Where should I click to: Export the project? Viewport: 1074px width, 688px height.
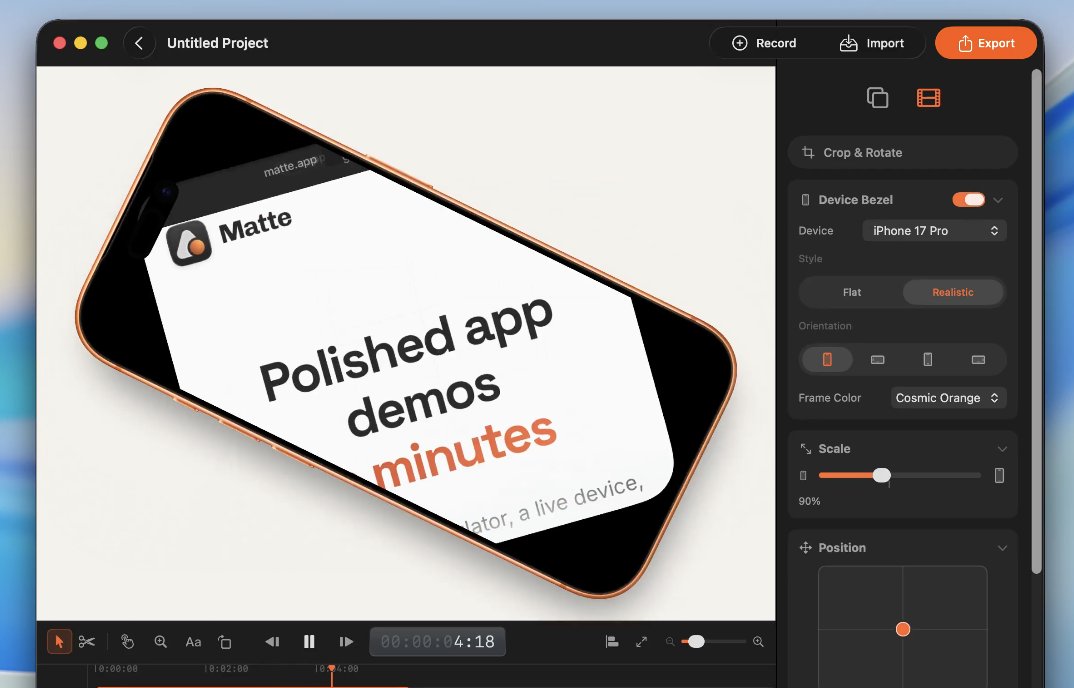point(986,43)
